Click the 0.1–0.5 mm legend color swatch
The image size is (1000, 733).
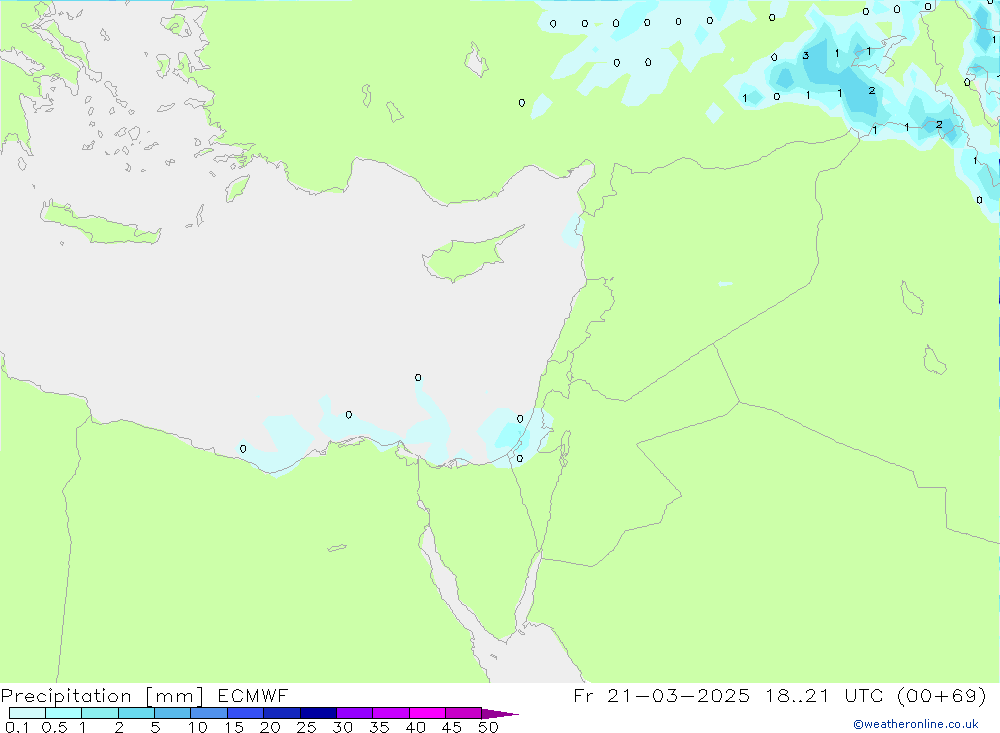click(27, 713)
